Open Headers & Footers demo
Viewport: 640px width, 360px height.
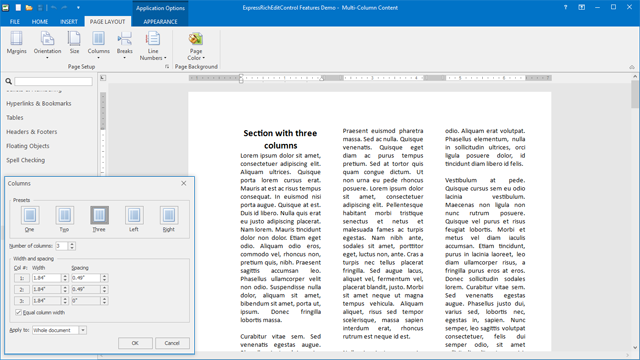tap(31, 132)
